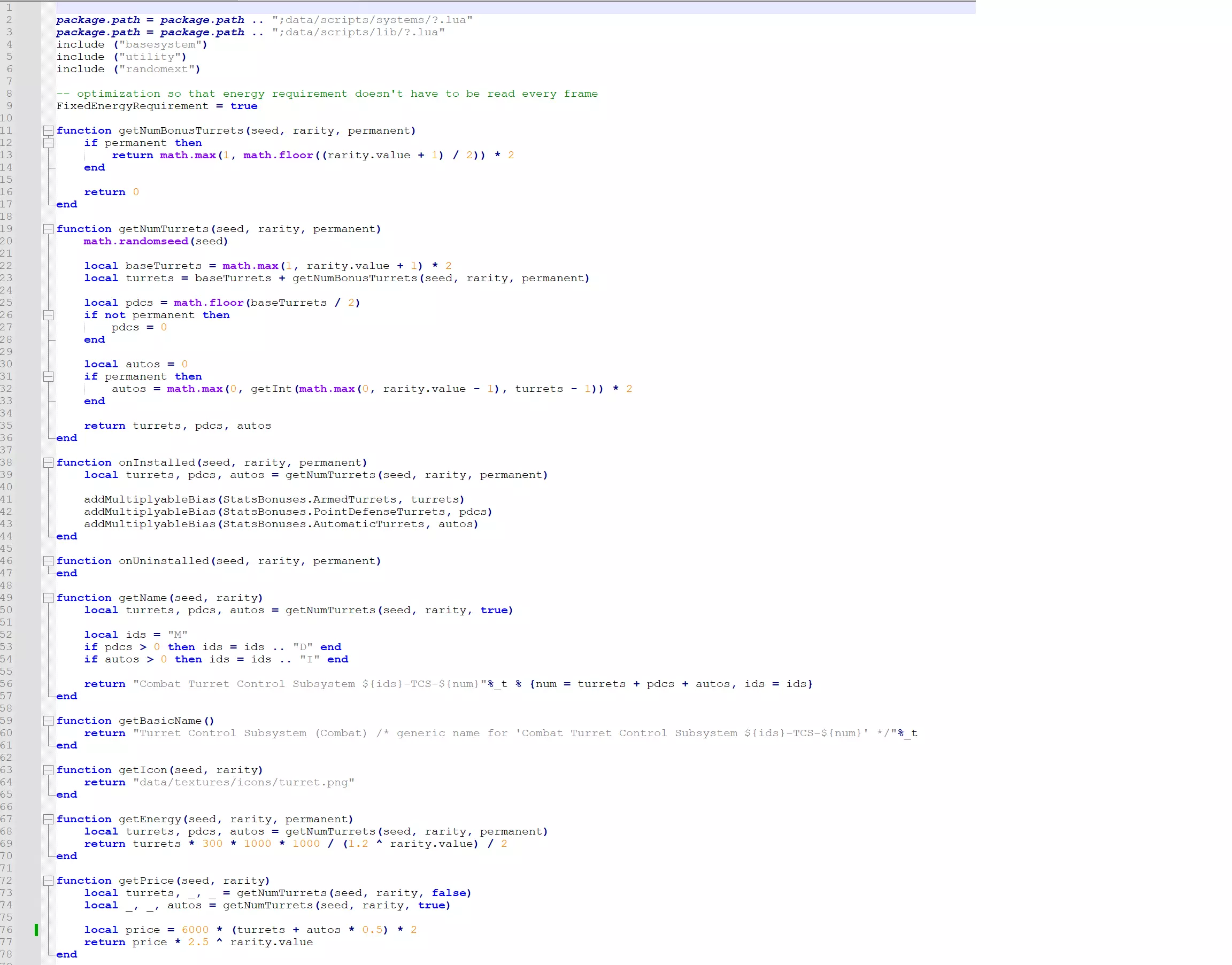Collapse the getEnergy function fold marker
This screenshot has width=1232, height=965.
click(49, 819)
